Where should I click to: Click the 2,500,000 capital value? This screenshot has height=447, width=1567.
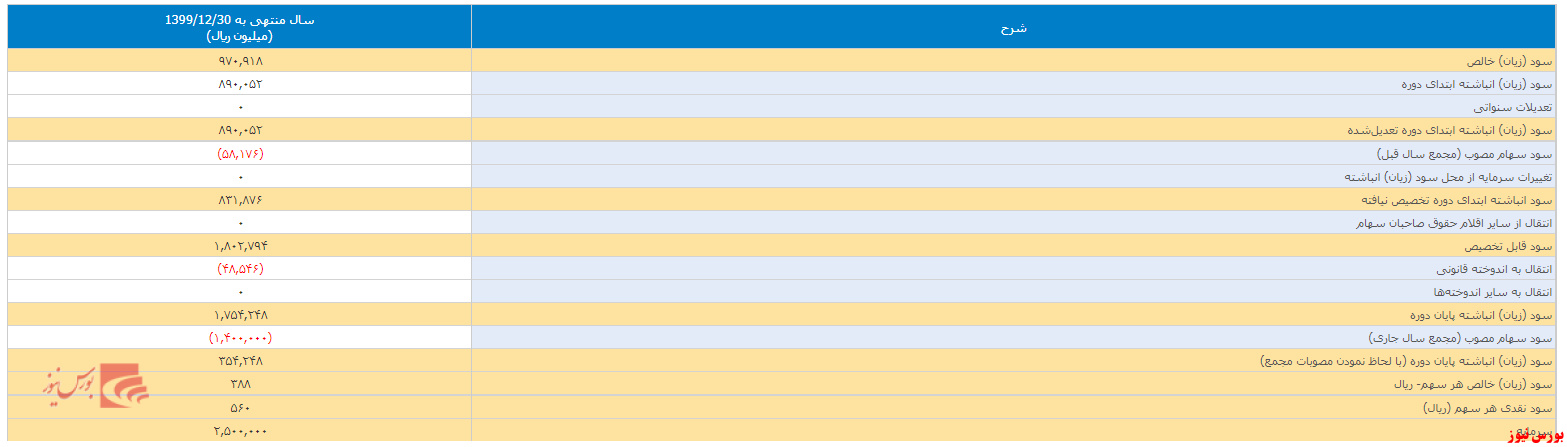coord(240,431)
